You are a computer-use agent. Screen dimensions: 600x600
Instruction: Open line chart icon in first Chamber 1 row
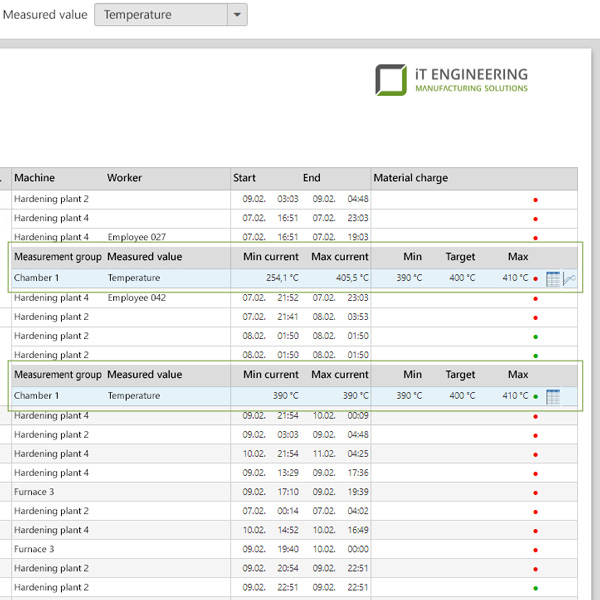(569, 279)
